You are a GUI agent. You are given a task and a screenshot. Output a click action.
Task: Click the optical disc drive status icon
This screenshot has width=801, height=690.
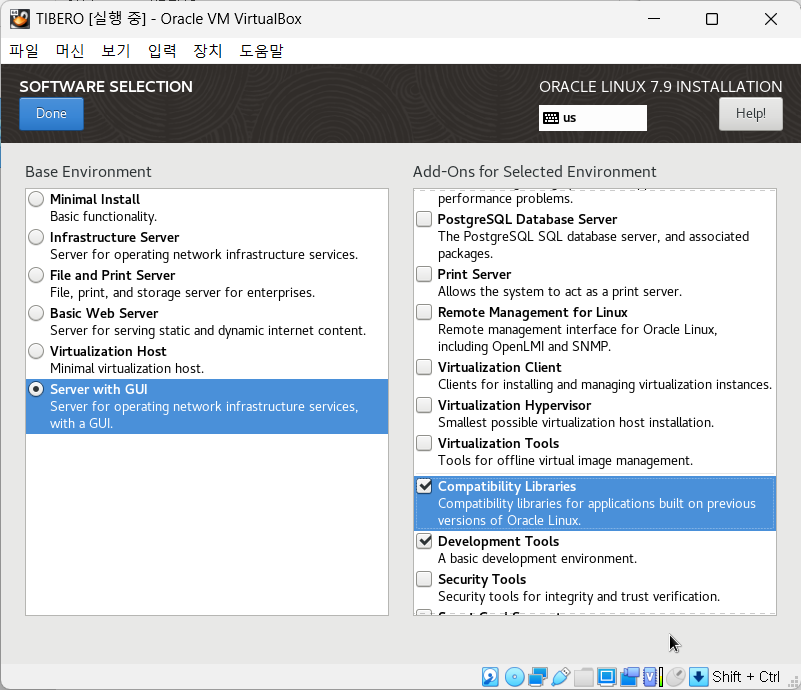[514, 677]
